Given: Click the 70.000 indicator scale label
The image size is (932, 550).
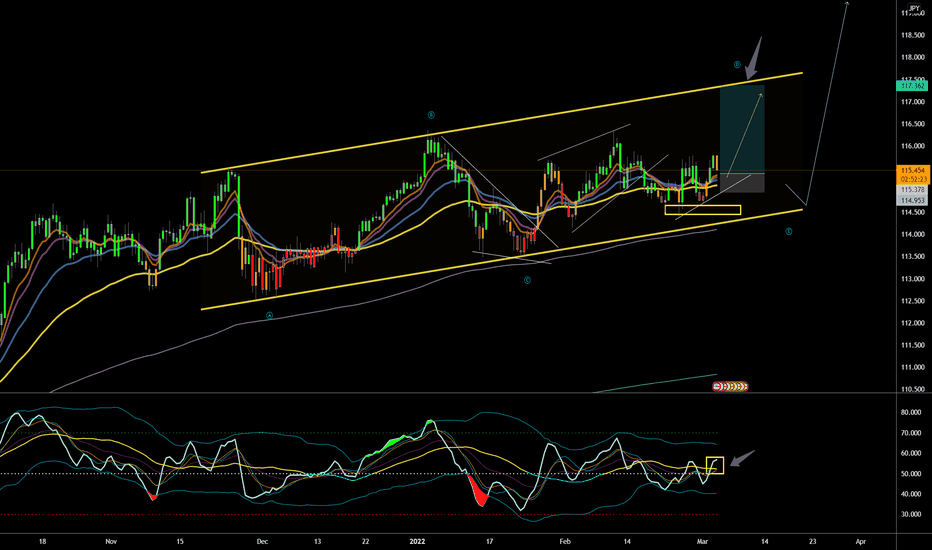Looking at the screenshot, I should click(x=911, y=433).
